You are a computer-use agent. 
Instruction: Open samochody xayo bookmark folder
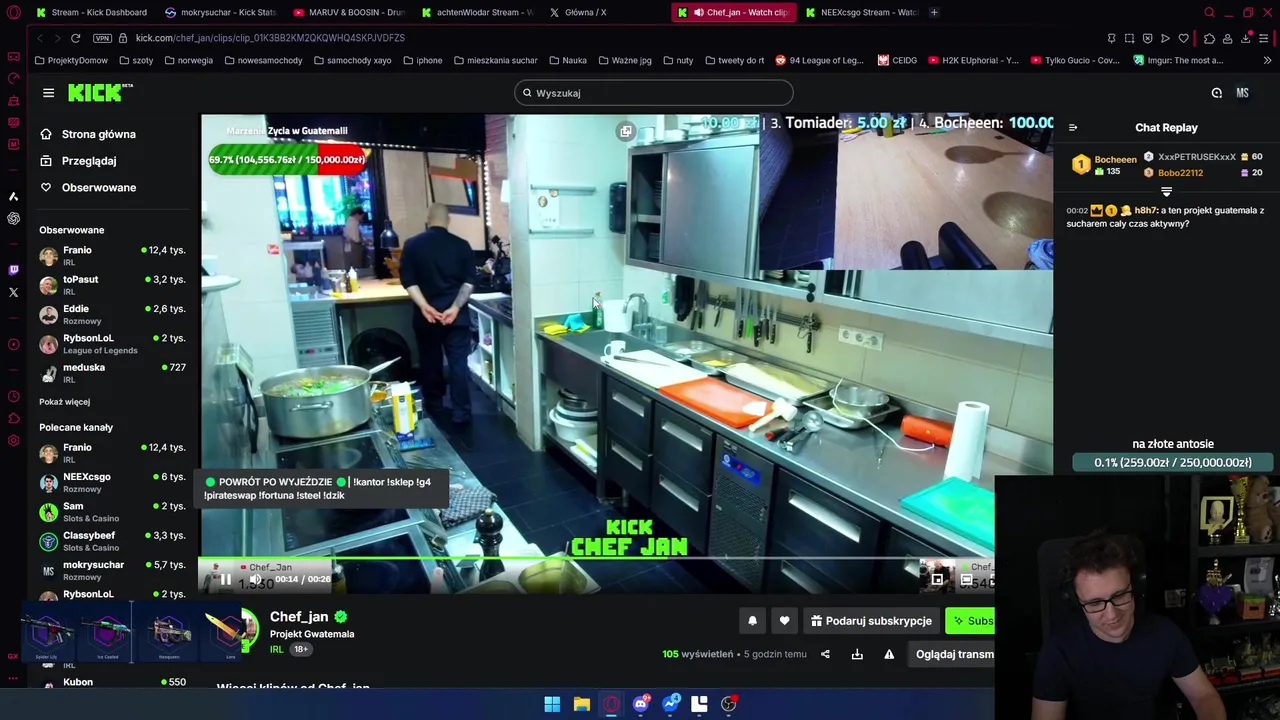pos(352,60)
